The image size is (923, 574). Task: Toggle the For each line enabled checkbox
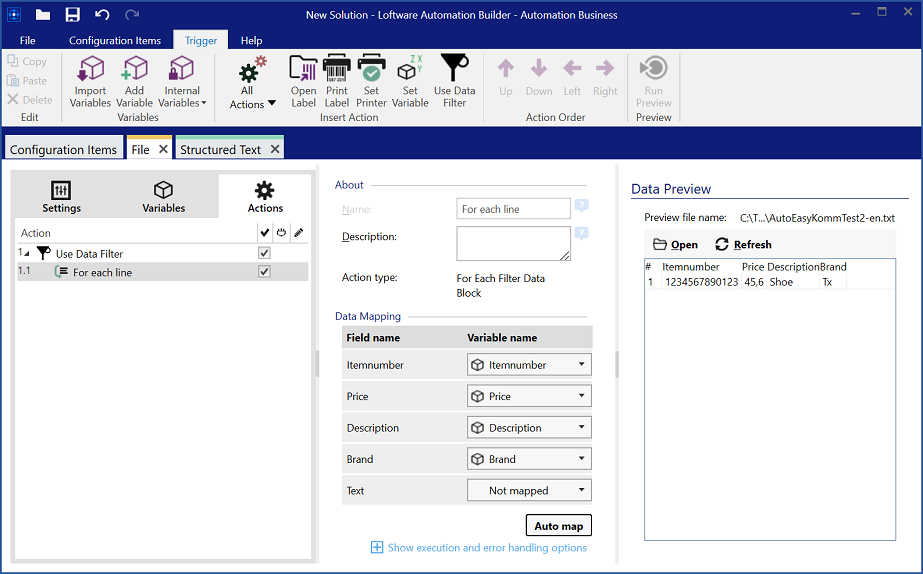(x=264, y=272)
